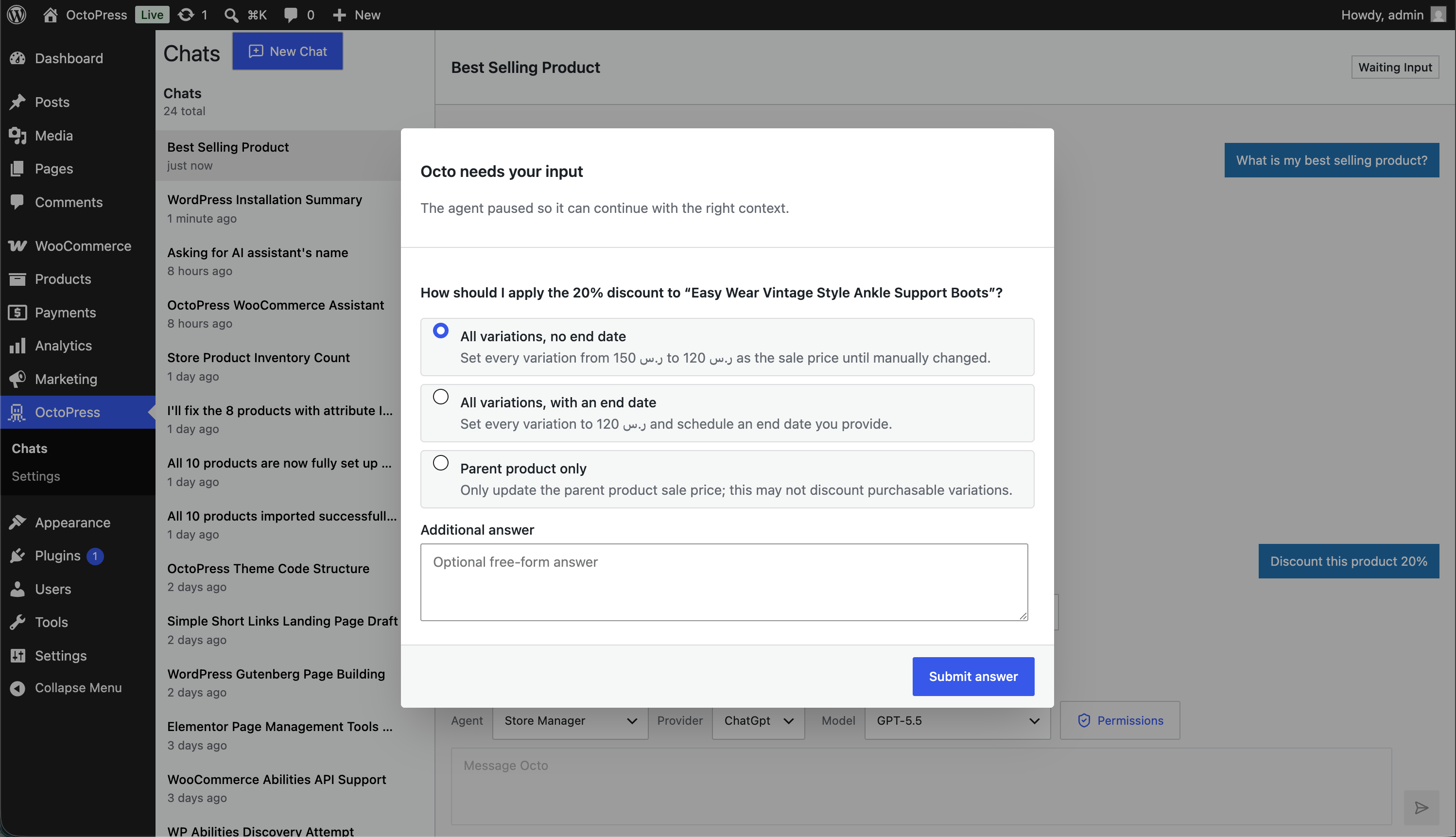This screenshot has width=1456, height=837.
Task: Open 'OctoPress Theme Code Structure' chat
Action: (x=278, y=577)
